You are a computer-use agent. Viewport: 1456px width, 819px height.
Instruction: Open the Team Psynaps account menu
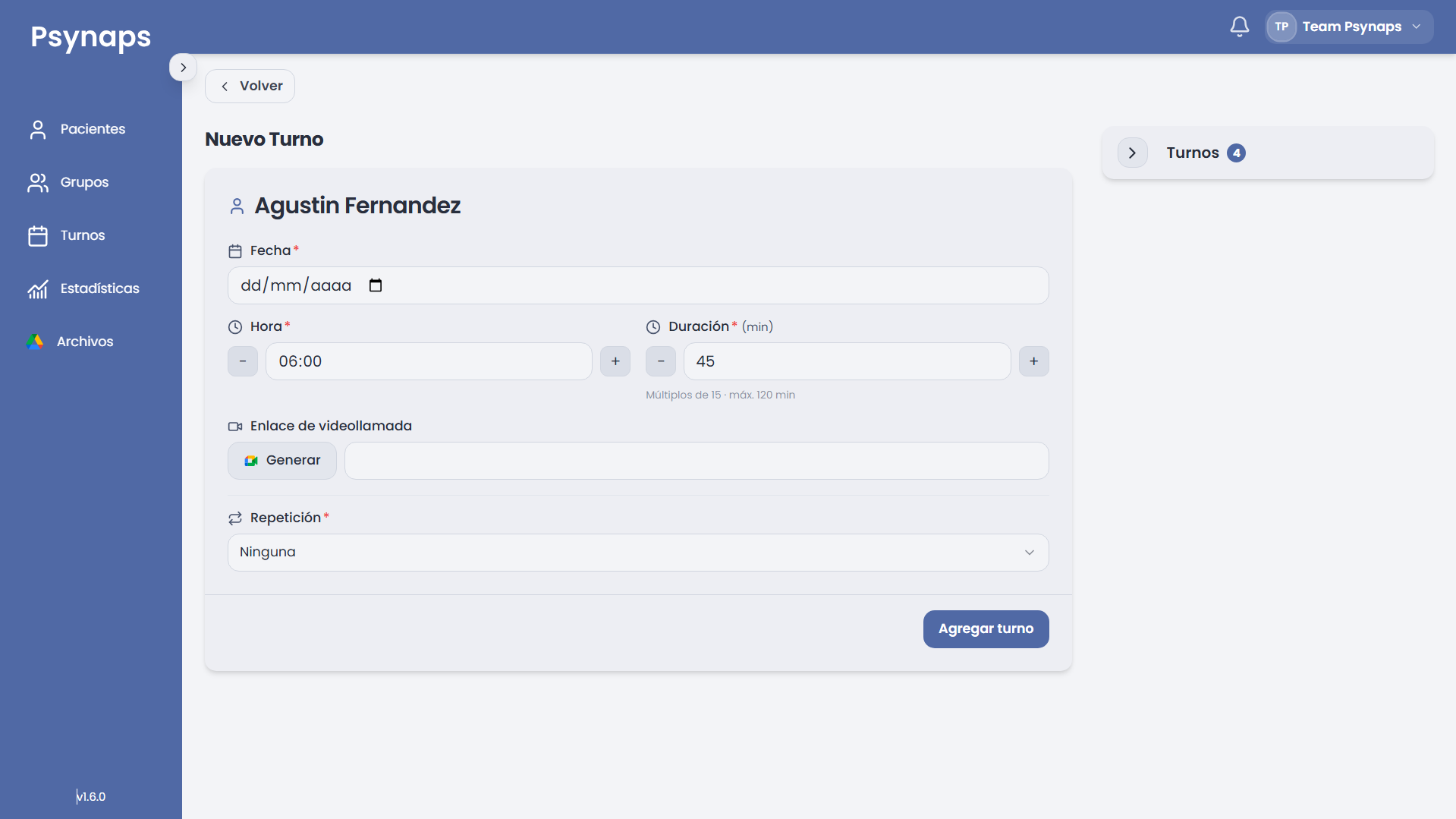click(x=1349, y=27)
